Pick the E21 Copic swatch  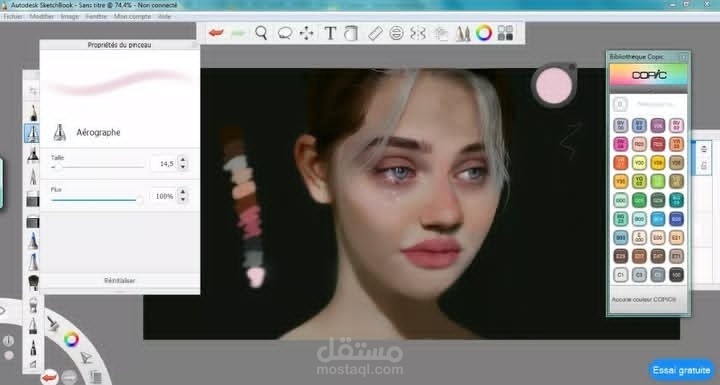click(x=676, y=237)
